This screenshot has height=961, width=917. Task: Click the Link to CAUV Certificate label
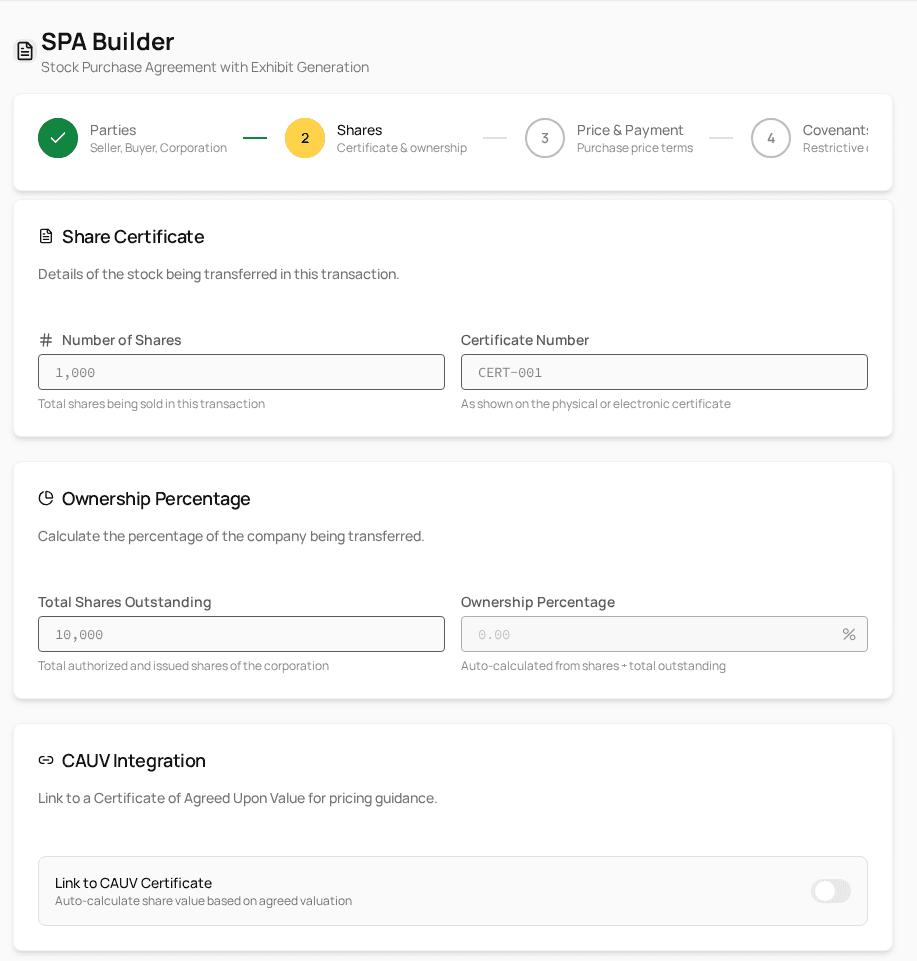pyautogui.click(x=133, y=883)
